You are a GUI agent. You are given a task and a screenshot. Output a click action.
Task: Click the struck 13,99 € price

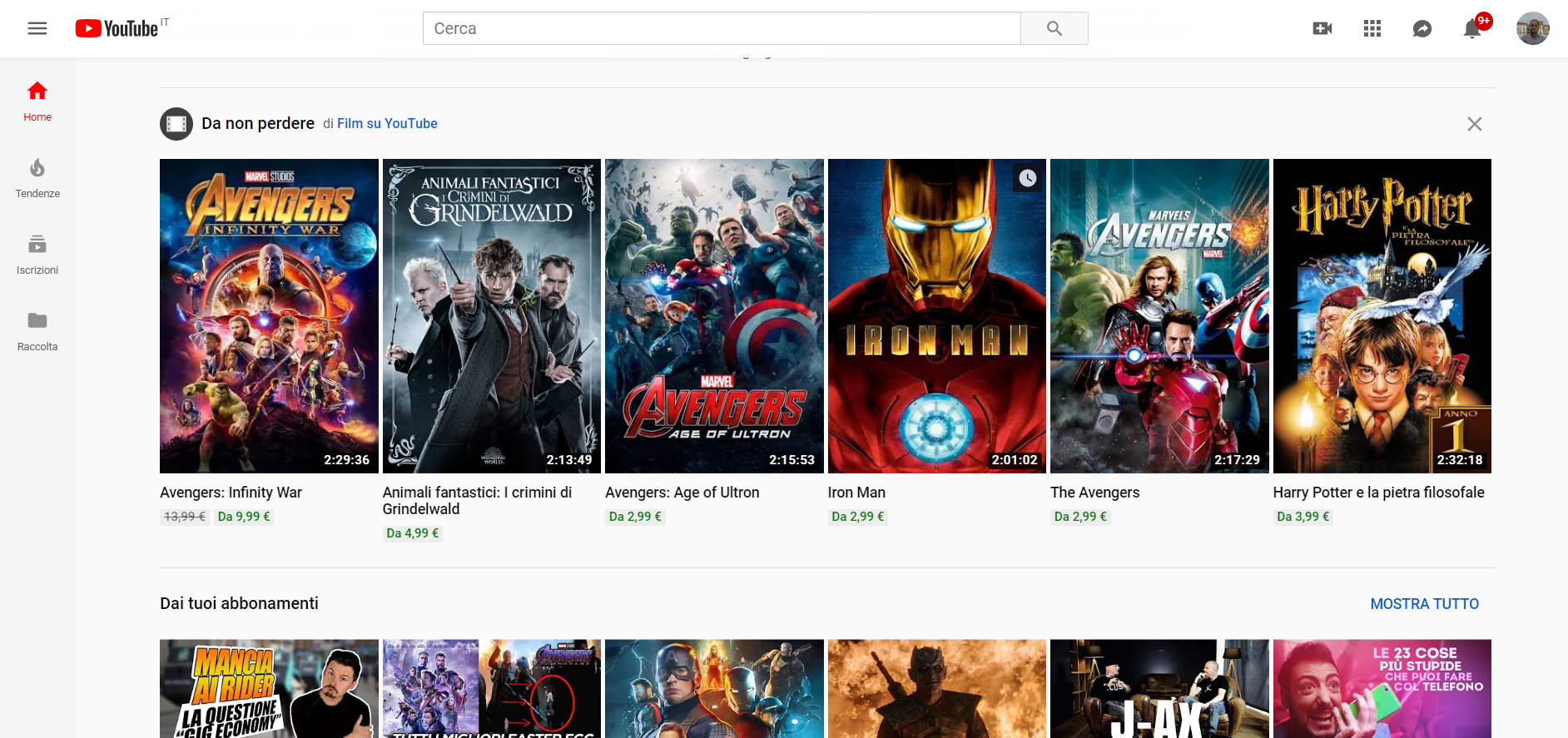point(185,517)
